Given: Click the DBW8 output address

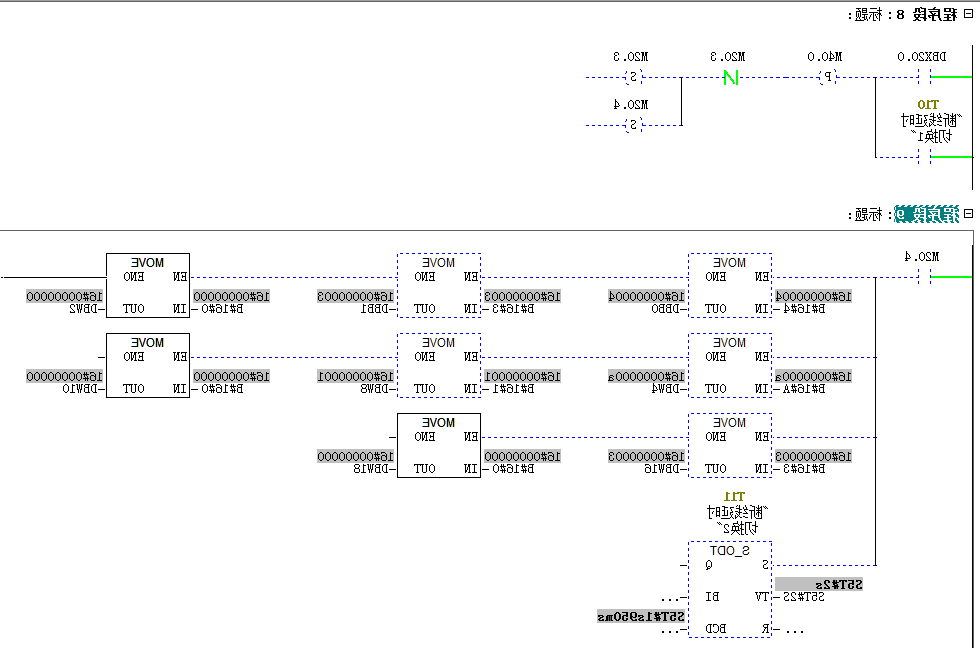Looking at the screenshot, I should (x=374, y=389).
